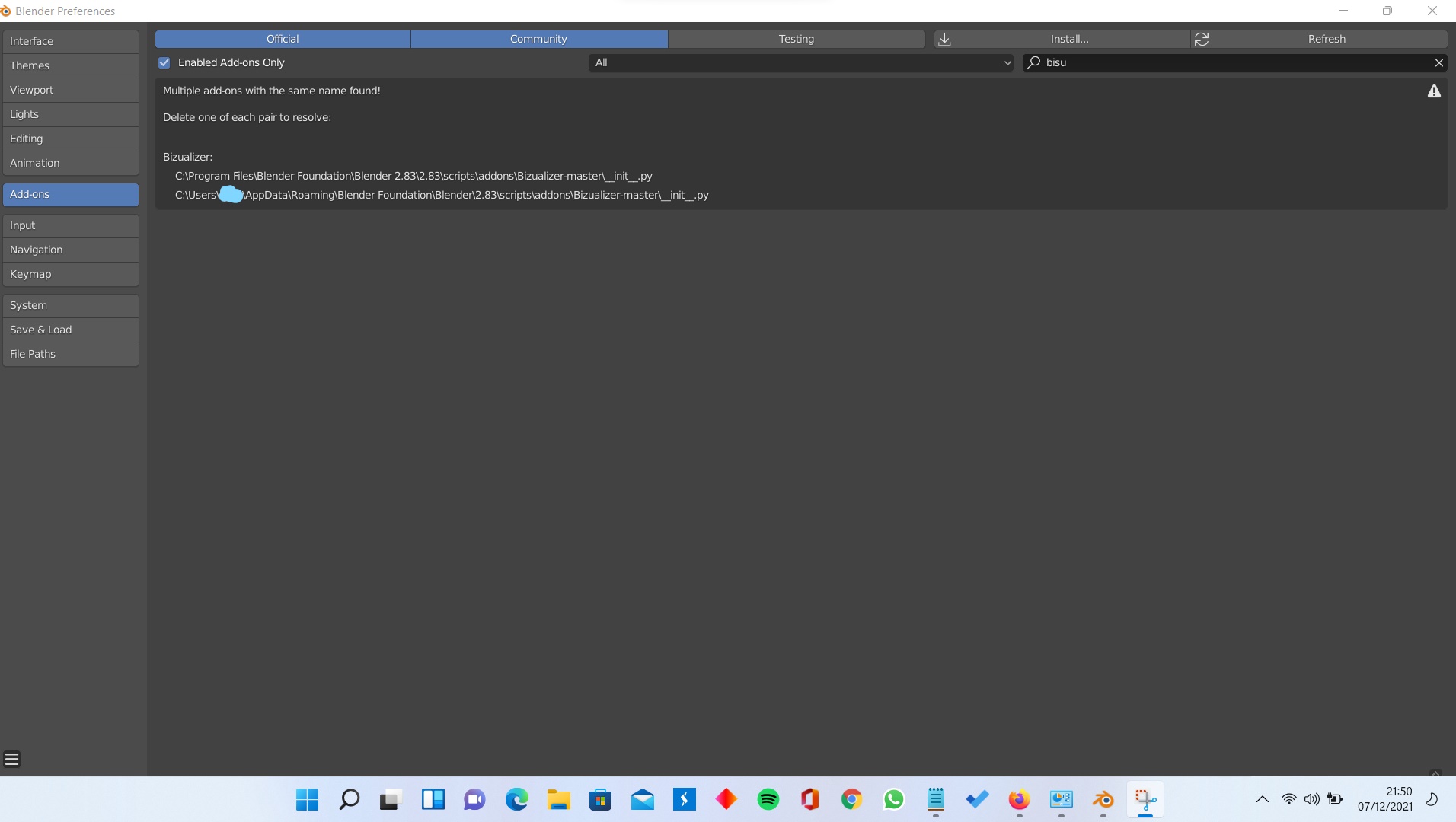Open the Themes preferences section
This screenshot has height=822, width=1456.
tap(71, 65)
